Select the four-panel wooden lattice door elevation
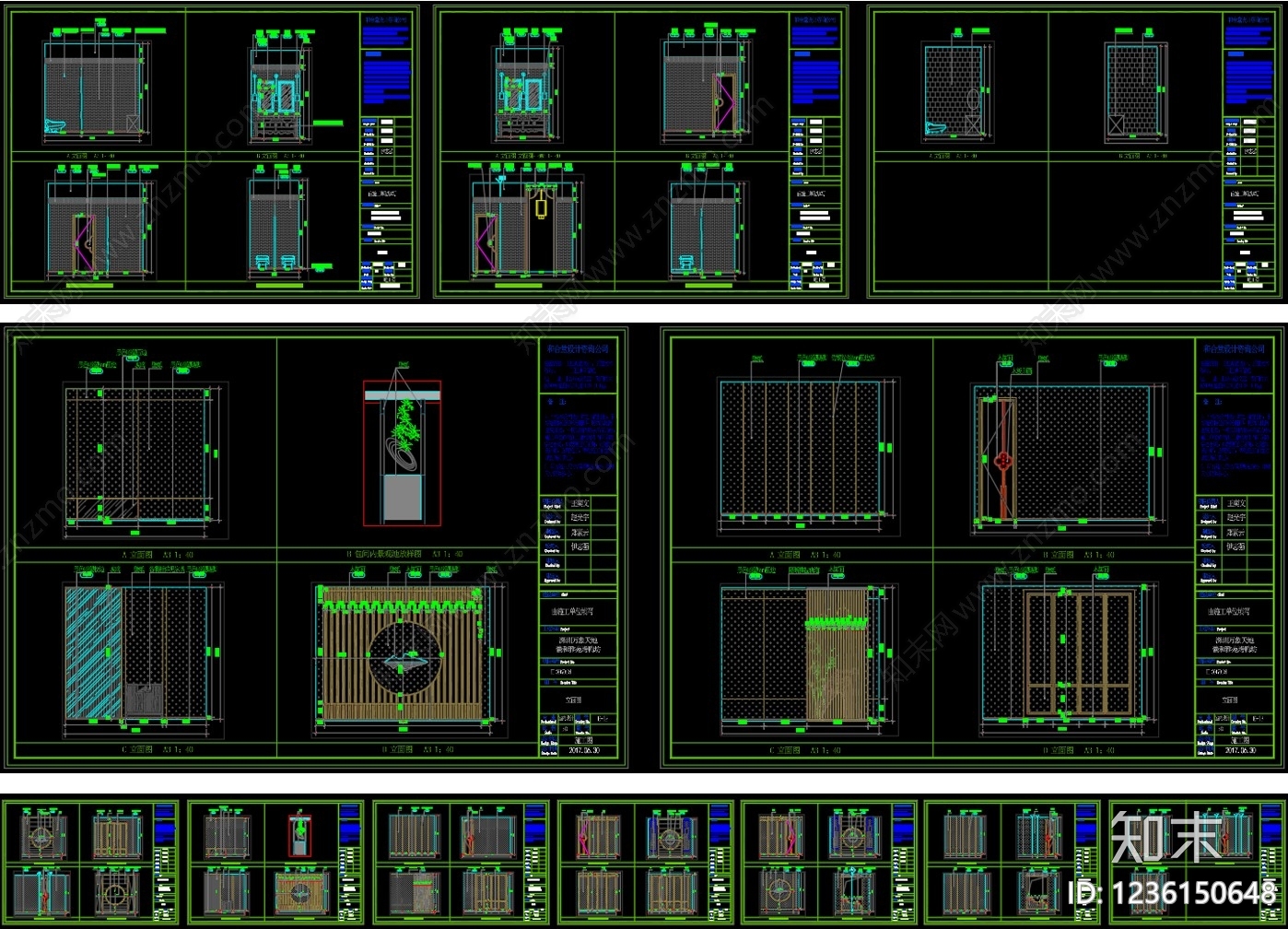The width and height of the screenshot is (1288, 929). (1079, 653)
